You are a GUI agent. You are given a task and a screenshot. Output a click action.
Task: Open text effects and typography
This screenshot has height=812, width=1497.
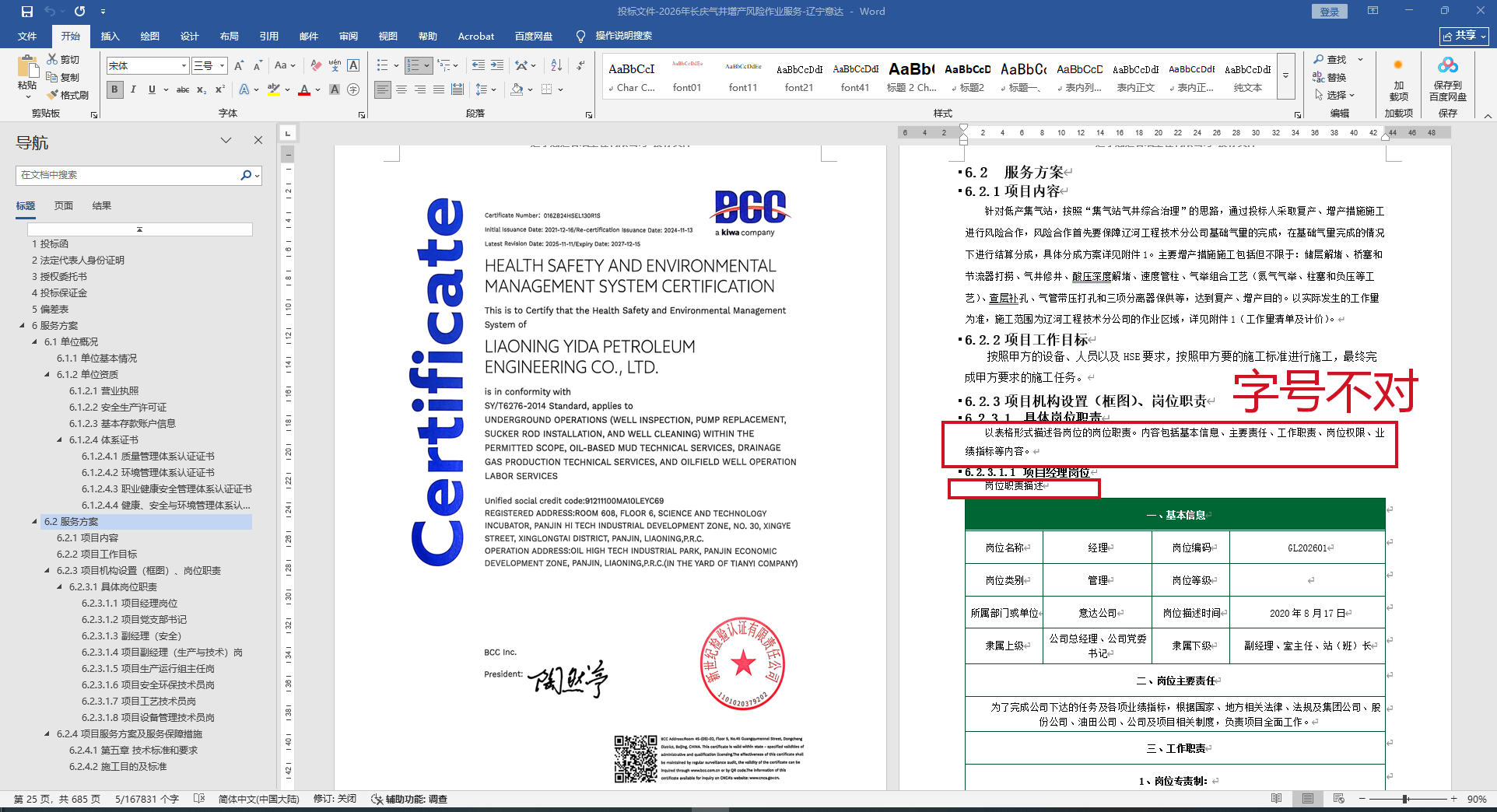(244, 89)
